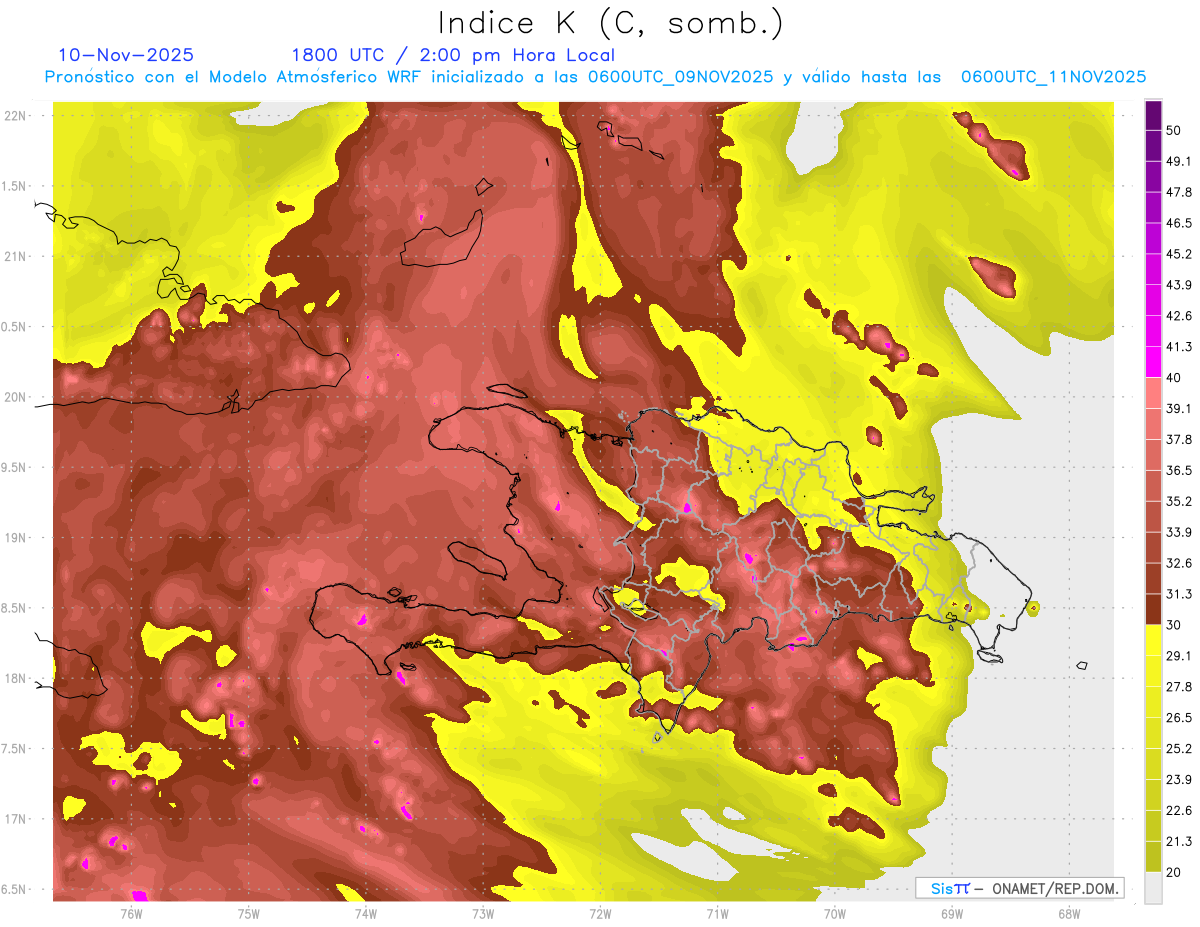This screenshot has width=1200, height=927.
Task: Click the '72W' longitude axis label
Action: (x=600, y=913)
